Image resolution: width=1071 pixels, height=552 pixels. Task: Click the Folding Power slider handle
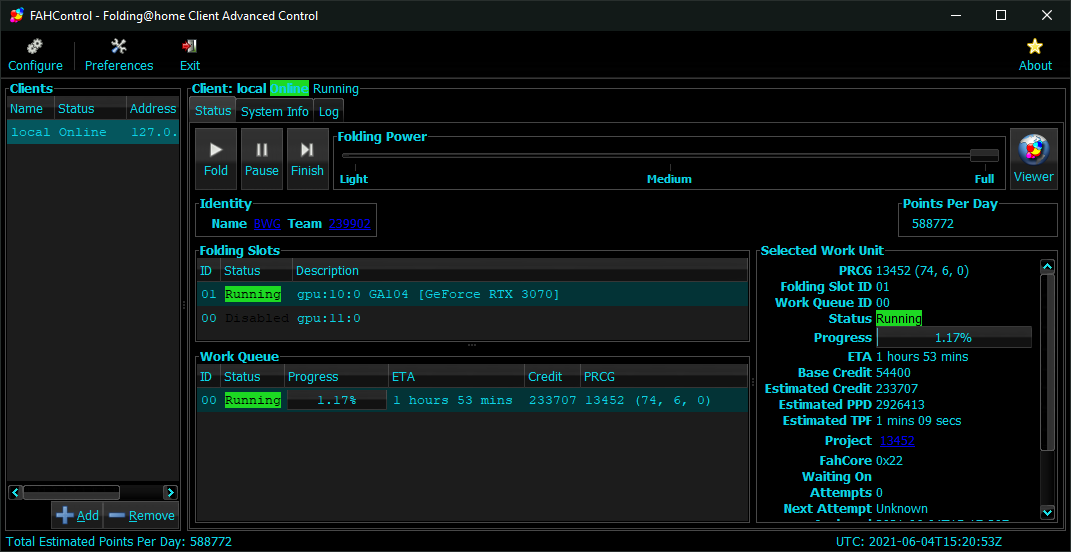coord(984,156)
